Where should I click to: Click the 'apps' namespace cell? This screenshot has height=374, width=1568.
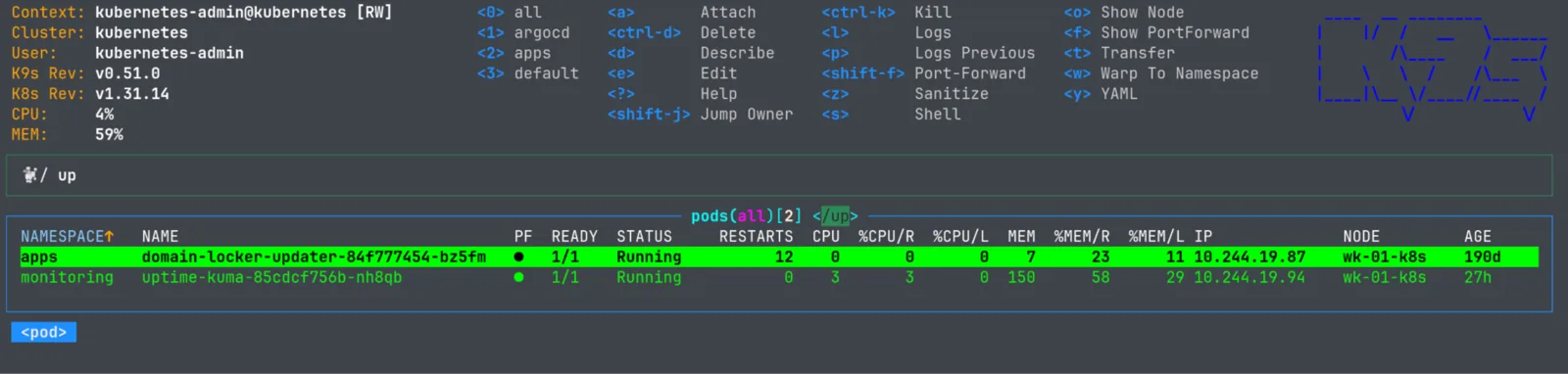click(39, 257)
